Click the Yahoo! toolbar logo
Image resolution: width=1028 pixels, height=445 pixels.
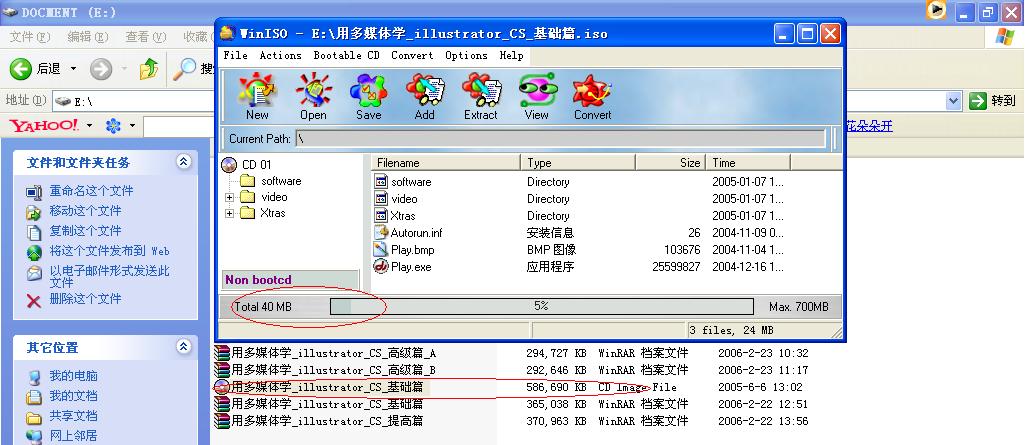(44, 125)
